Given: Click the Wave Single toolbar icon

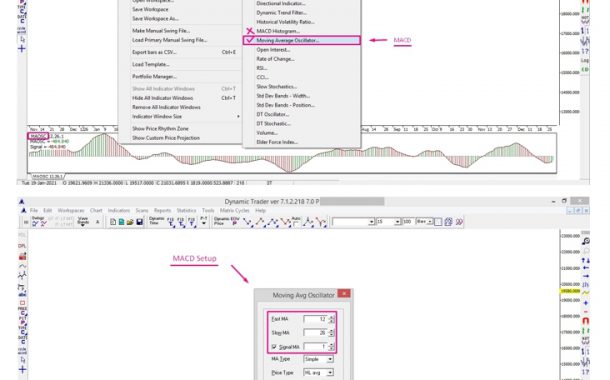Looking at the screenshot, I should pyautogui.click(x=83, y=221).
